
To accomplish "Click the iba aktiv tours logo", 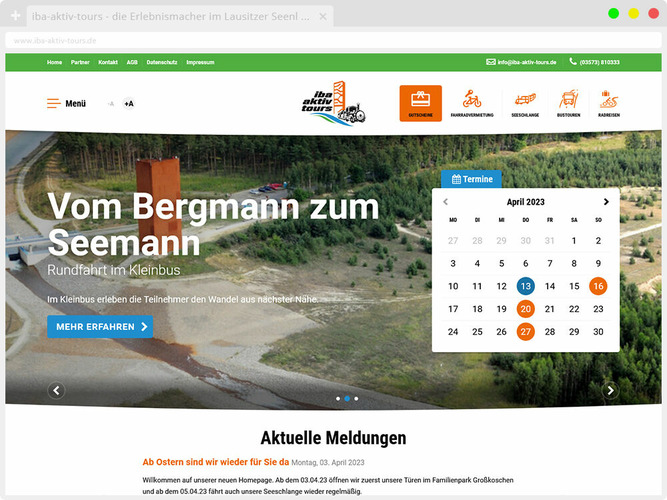I will pyautogui.click(x=333, y=103).
